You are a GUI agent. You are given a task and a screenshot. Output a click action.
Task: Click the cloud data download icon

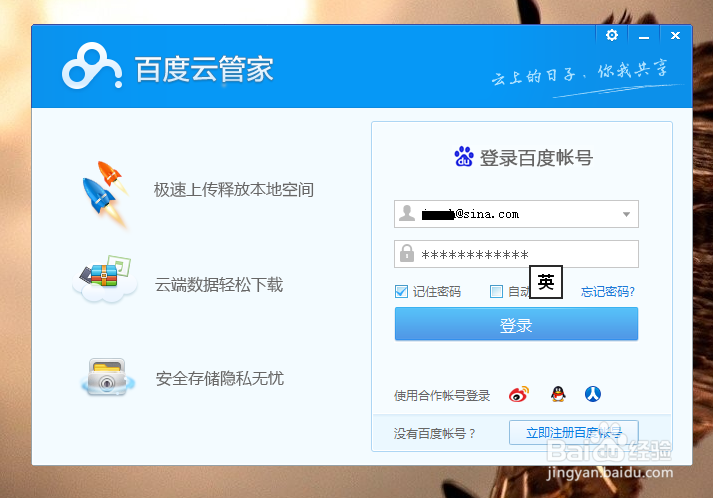click(x=105, y=279)
